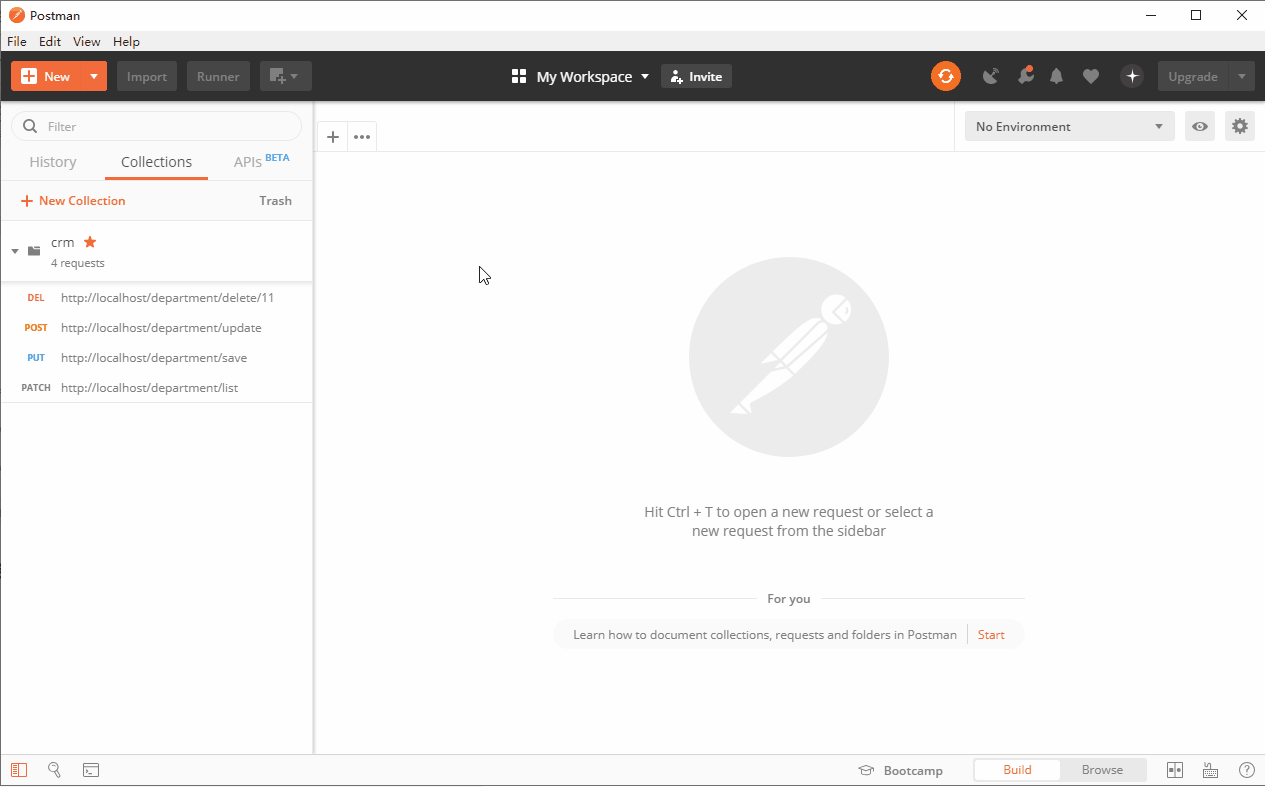Switch to the Collections tab
This screenshot has height=787, width=1265.
156,162
